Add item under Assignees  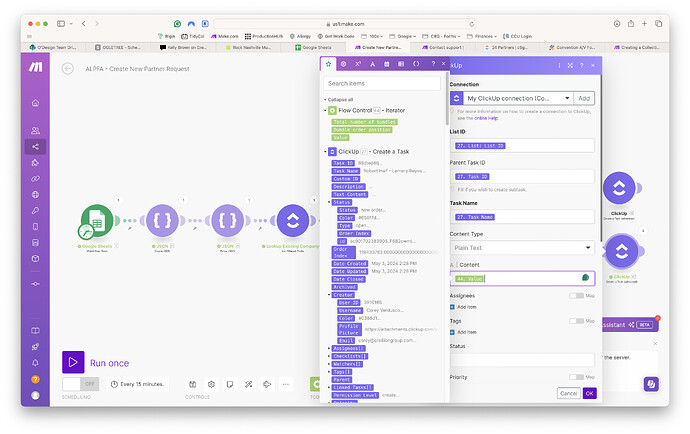pyautogui.click(x=463, y=307)
